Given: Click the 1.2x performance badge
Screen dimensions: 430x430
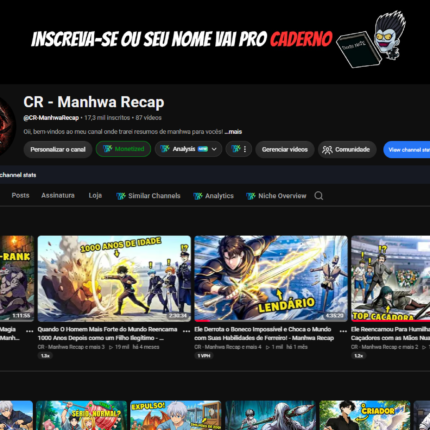Looking at the screenshot, I should pos(359,356).
